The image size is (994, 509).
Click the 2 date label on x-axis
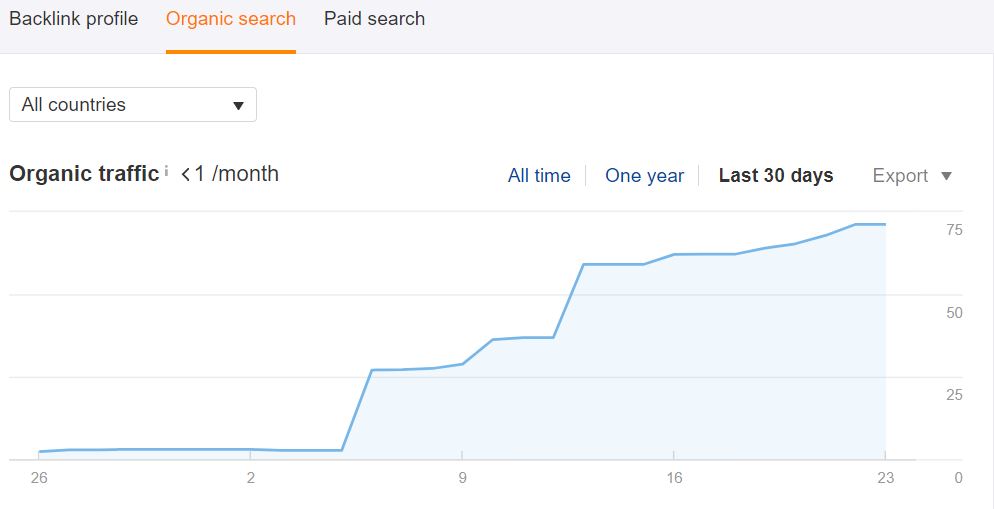tap(250, 478)
